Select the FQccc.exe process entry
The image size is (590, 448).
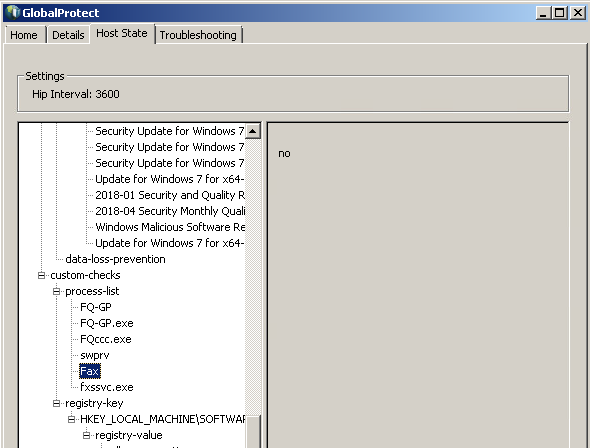pyautogui.click(x=106, y=339)
